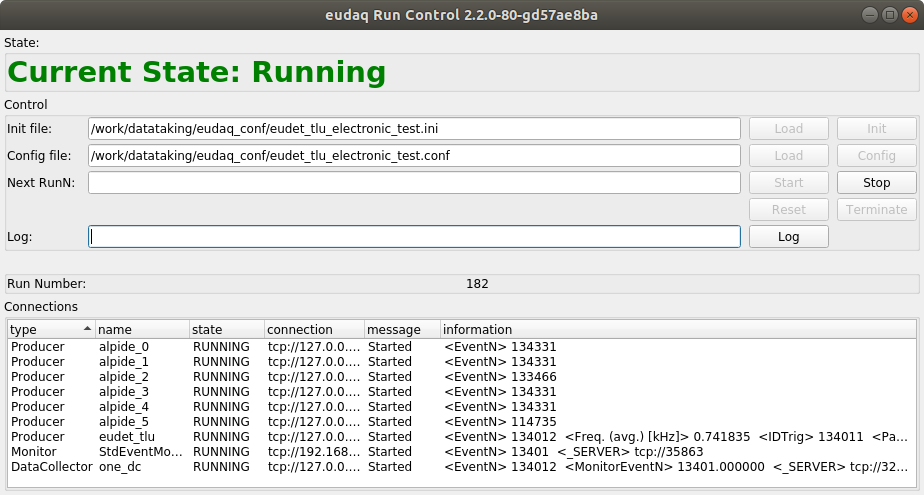Click the information column header

(x=676, y=329)
